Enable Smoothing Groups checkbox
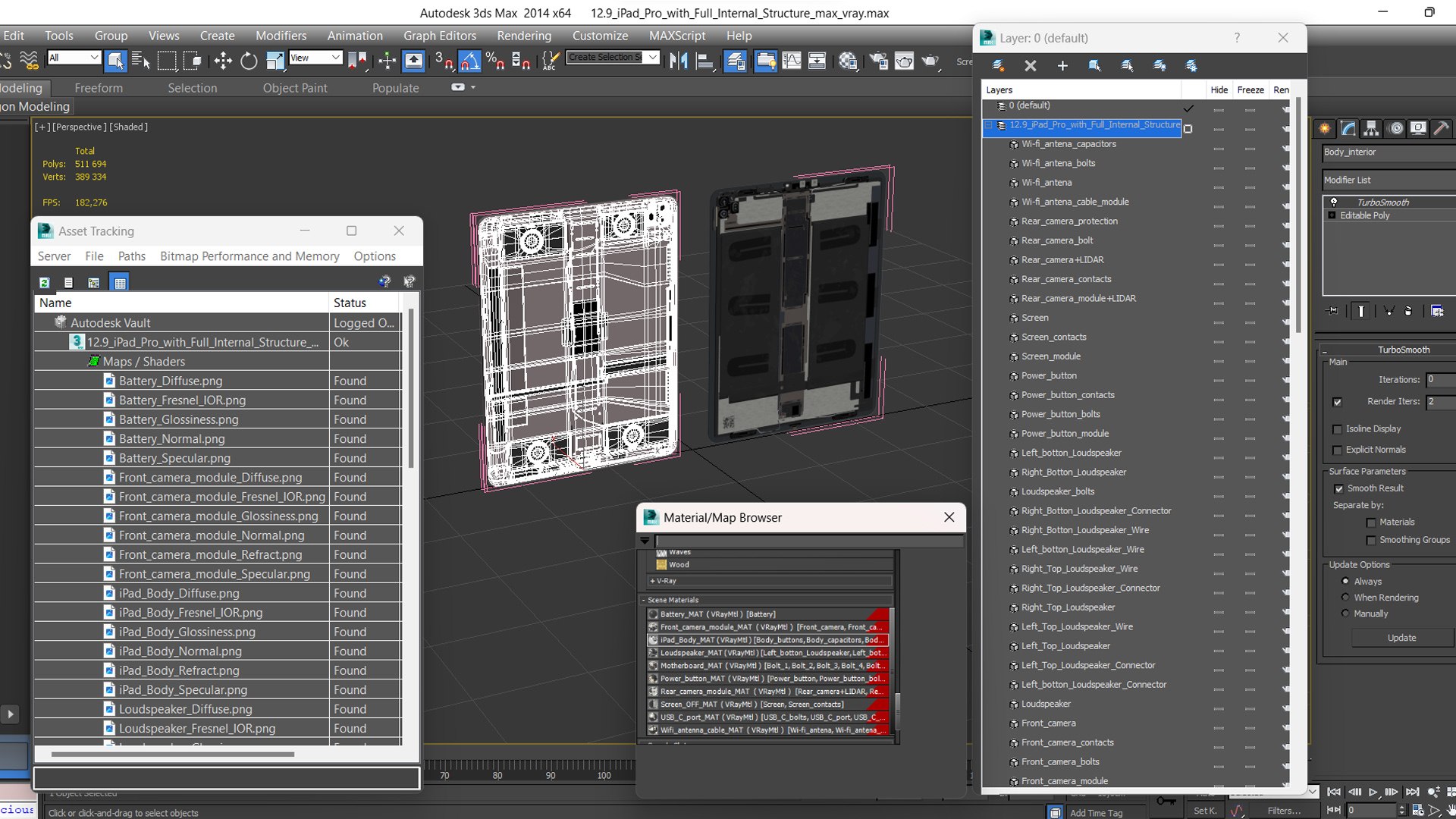Image resolution: width=1456 pixels, height=819 pixels. point(1370,541)
